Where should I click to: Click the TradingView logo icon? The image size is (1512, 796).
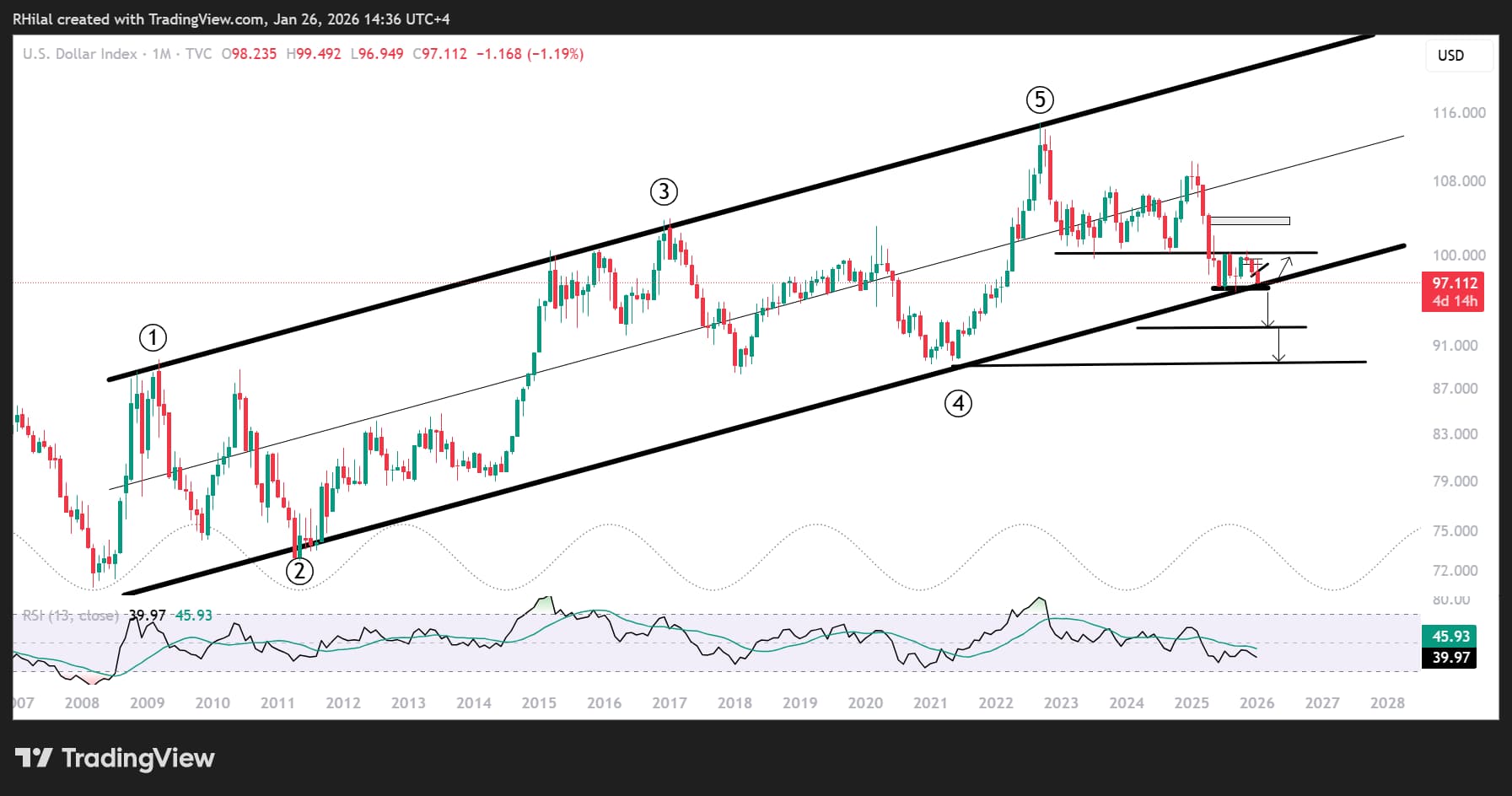(33, 758)
